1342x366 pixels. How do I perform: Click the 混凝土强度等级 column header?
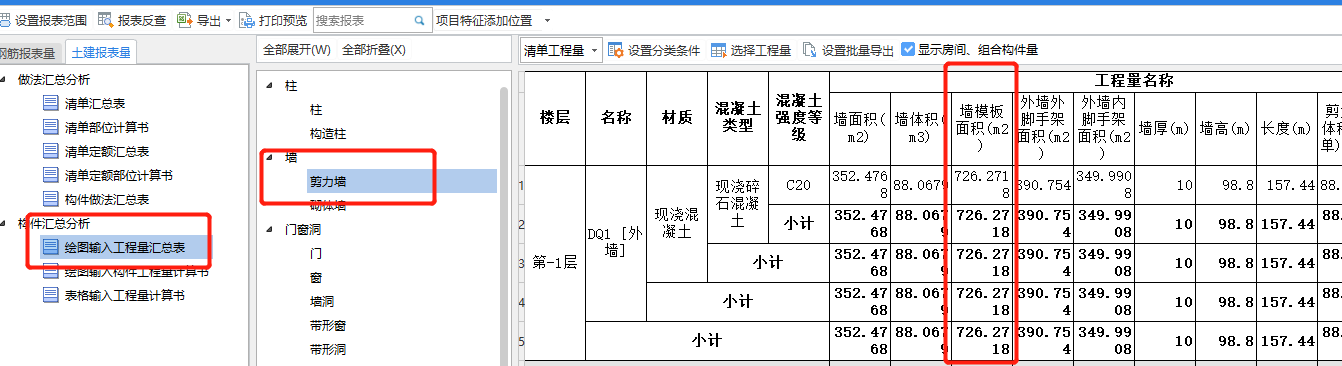(799, 118)
